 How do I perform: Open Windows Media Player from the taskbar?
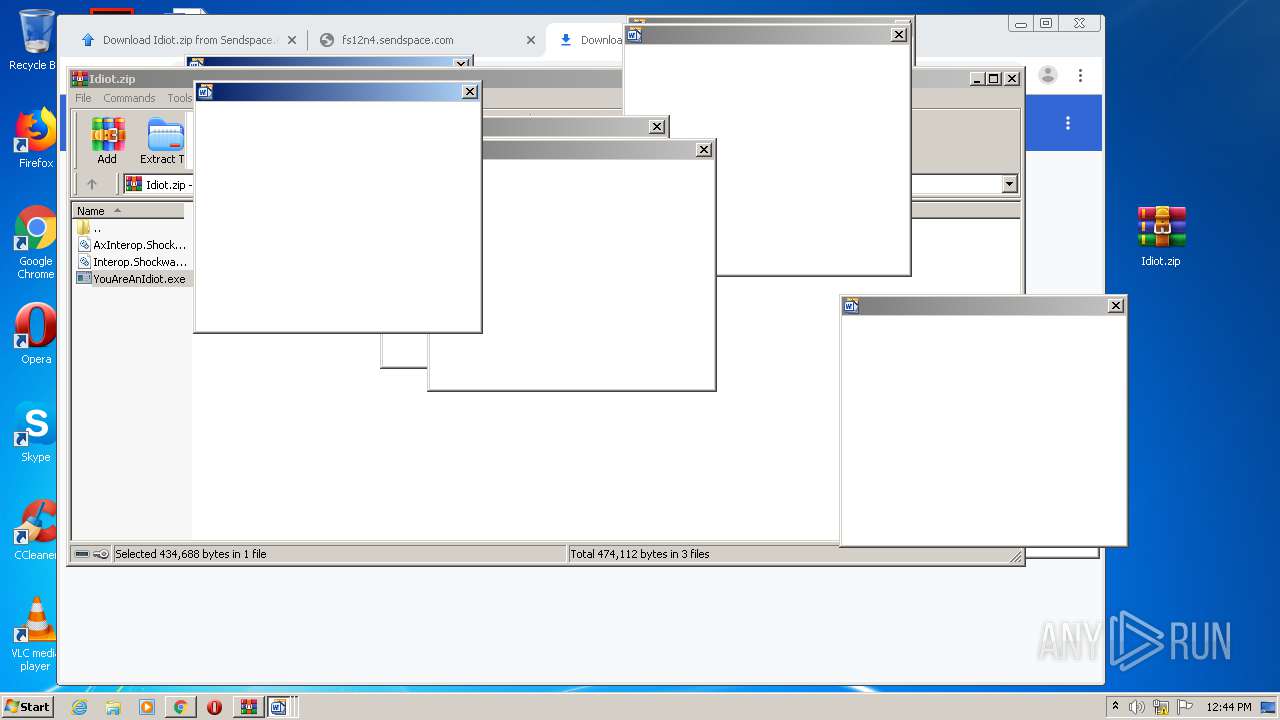pyautogui.click(x=147, y=707)
